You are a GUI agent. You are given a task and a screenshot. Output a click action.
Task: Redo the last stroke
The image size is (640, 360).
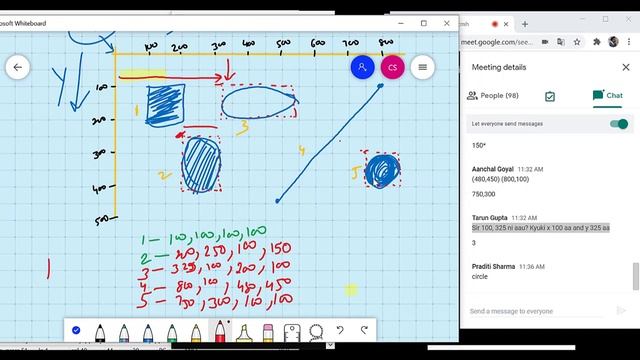click(364, 330)
